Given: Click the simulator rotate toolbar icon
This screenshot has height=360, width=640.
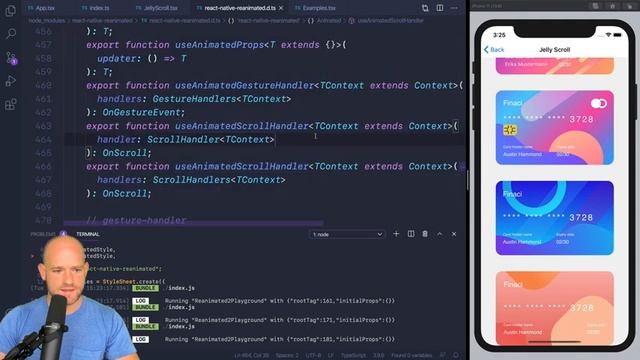Looking at the screenshot, I should pyautogui.click(x=629, y=6).
